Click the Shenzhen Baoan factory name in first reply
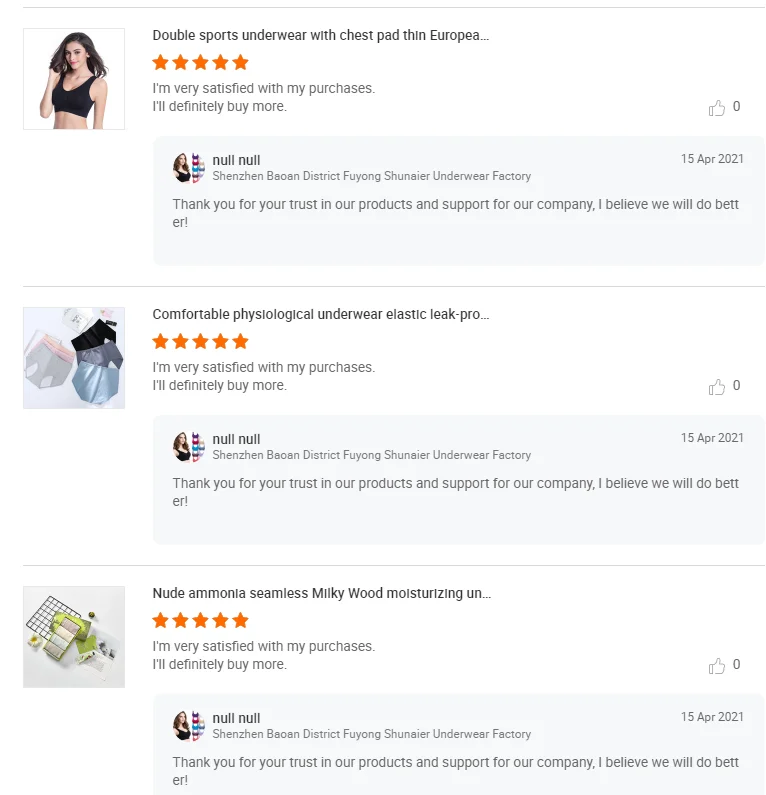Viewport: 766px width, 795px height. pyautogui.click(x=371, y=176)
